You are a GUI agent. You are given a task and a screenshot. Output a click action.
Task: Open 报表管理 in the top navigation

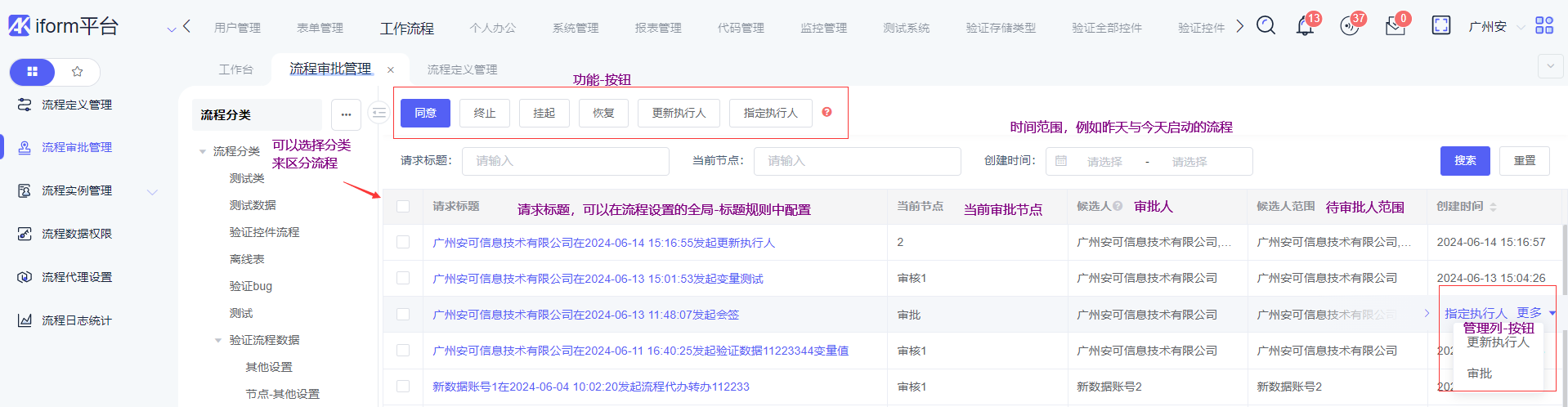[x=658, y=28]
